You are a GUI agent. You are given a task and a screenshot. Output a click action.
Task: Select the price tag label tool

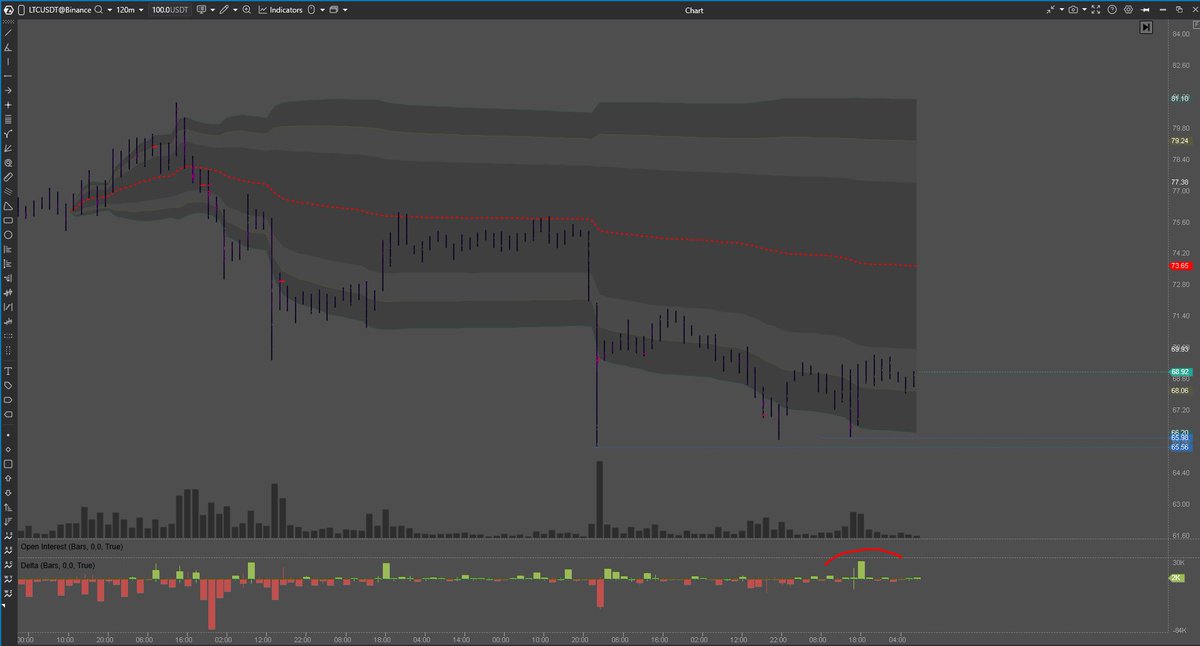(8, 385)
